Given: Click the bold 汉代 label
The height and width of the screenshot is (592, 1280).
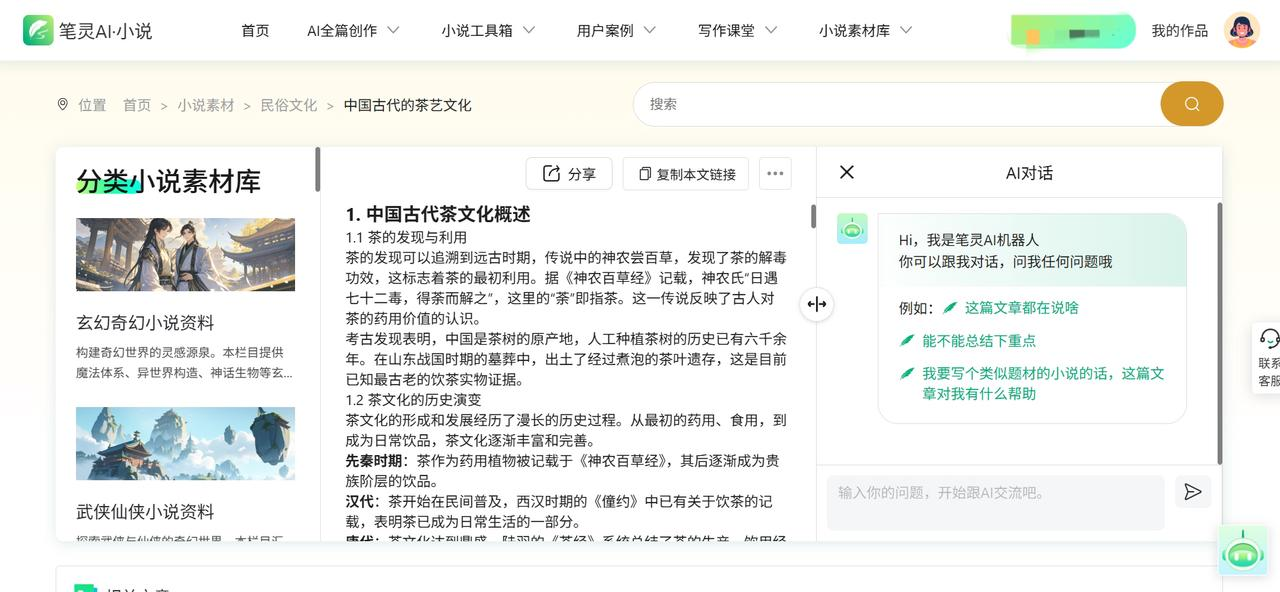Looking at the screenshot, I should click(359, 501).
